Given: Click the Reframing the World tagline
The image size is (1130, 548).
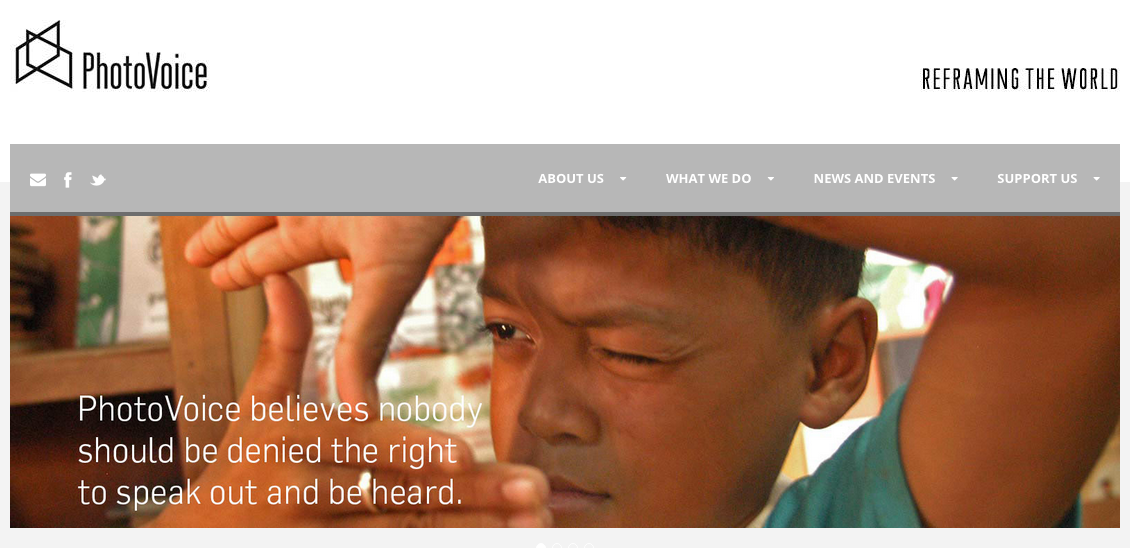Looking at the screenshot, I should 1020,79.
